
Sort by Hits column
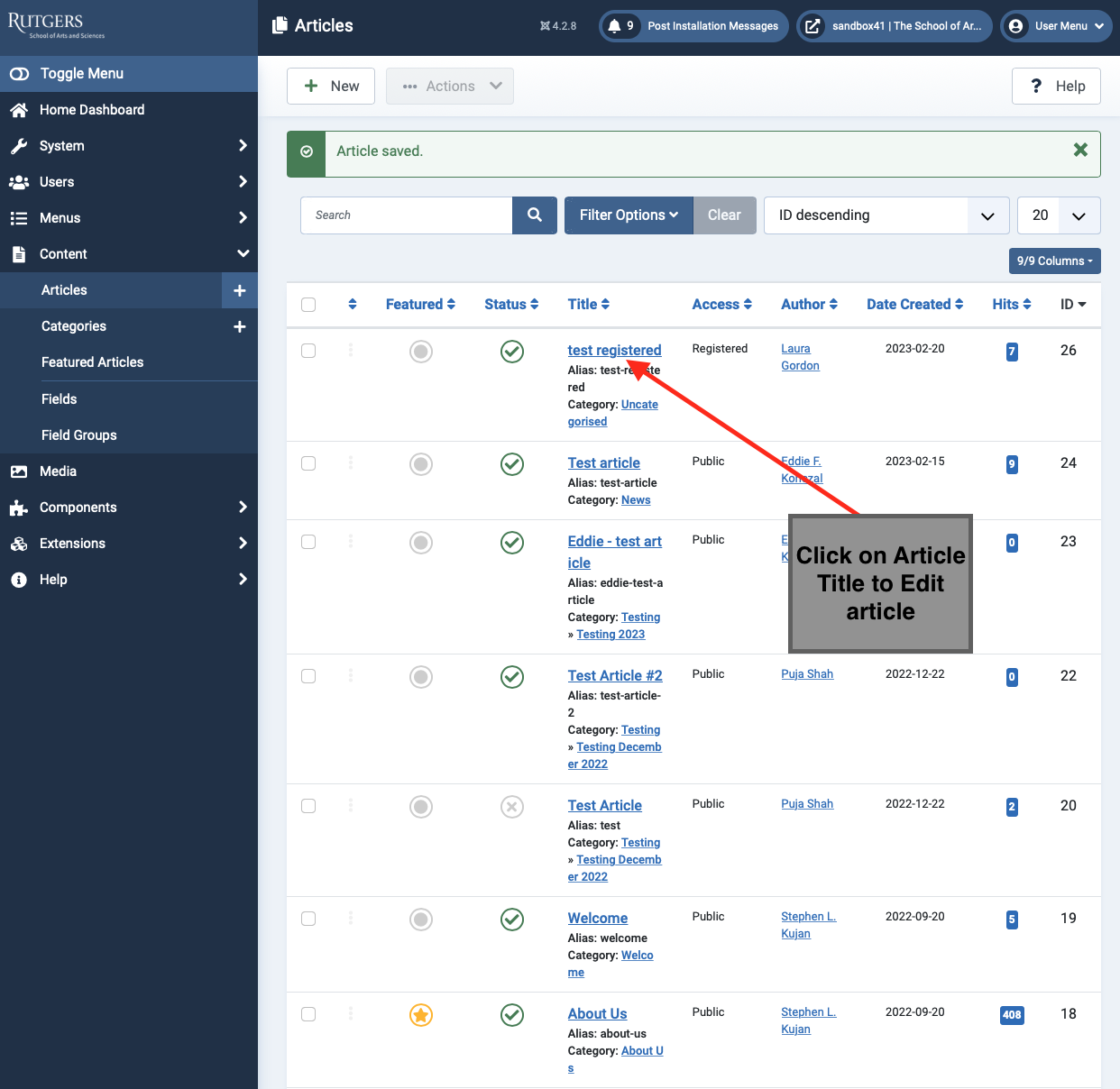click(1012, 305)
